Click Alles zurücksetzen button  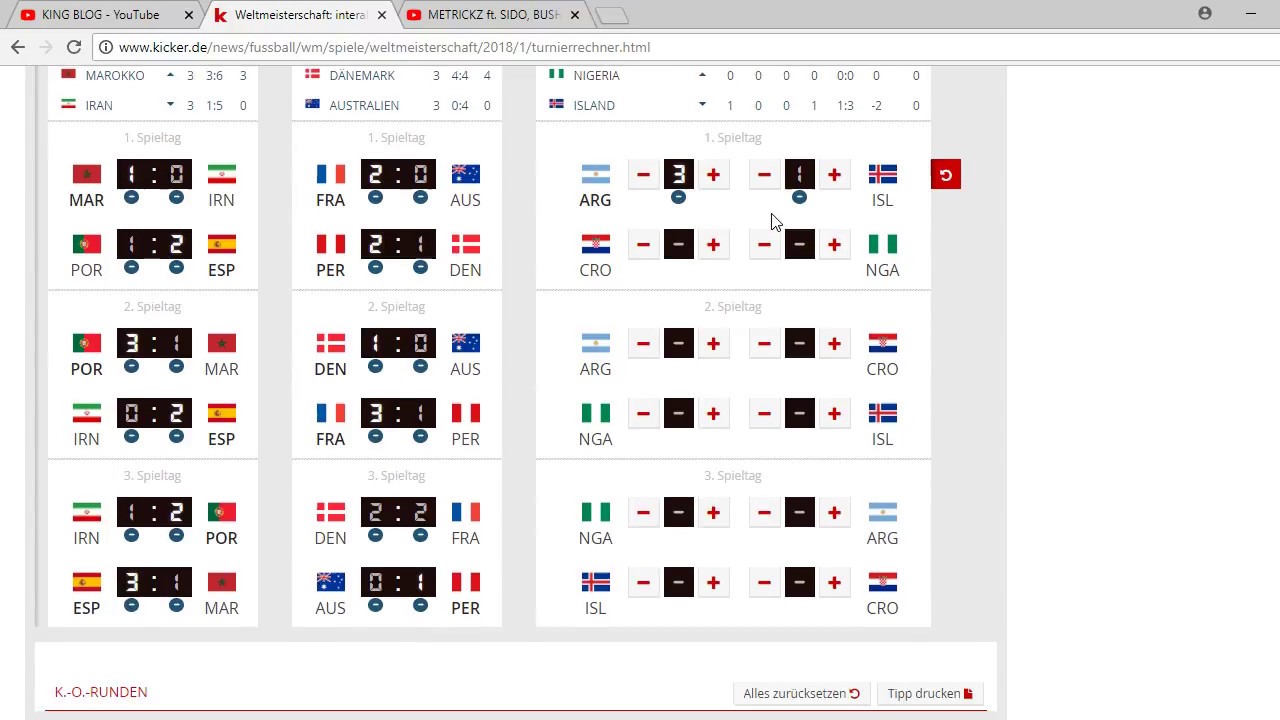point(801,693)
